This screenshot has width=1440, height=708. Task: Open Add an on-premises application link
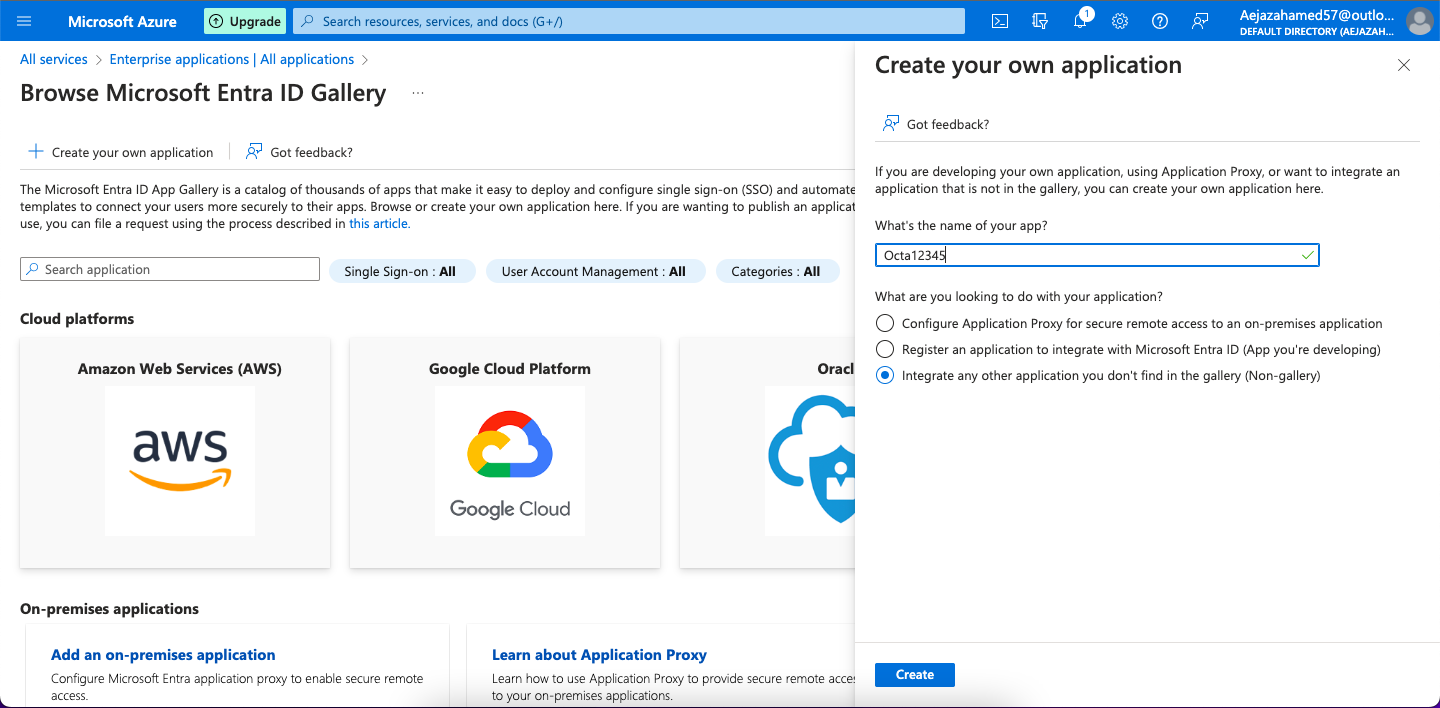(x=163, y=655)
